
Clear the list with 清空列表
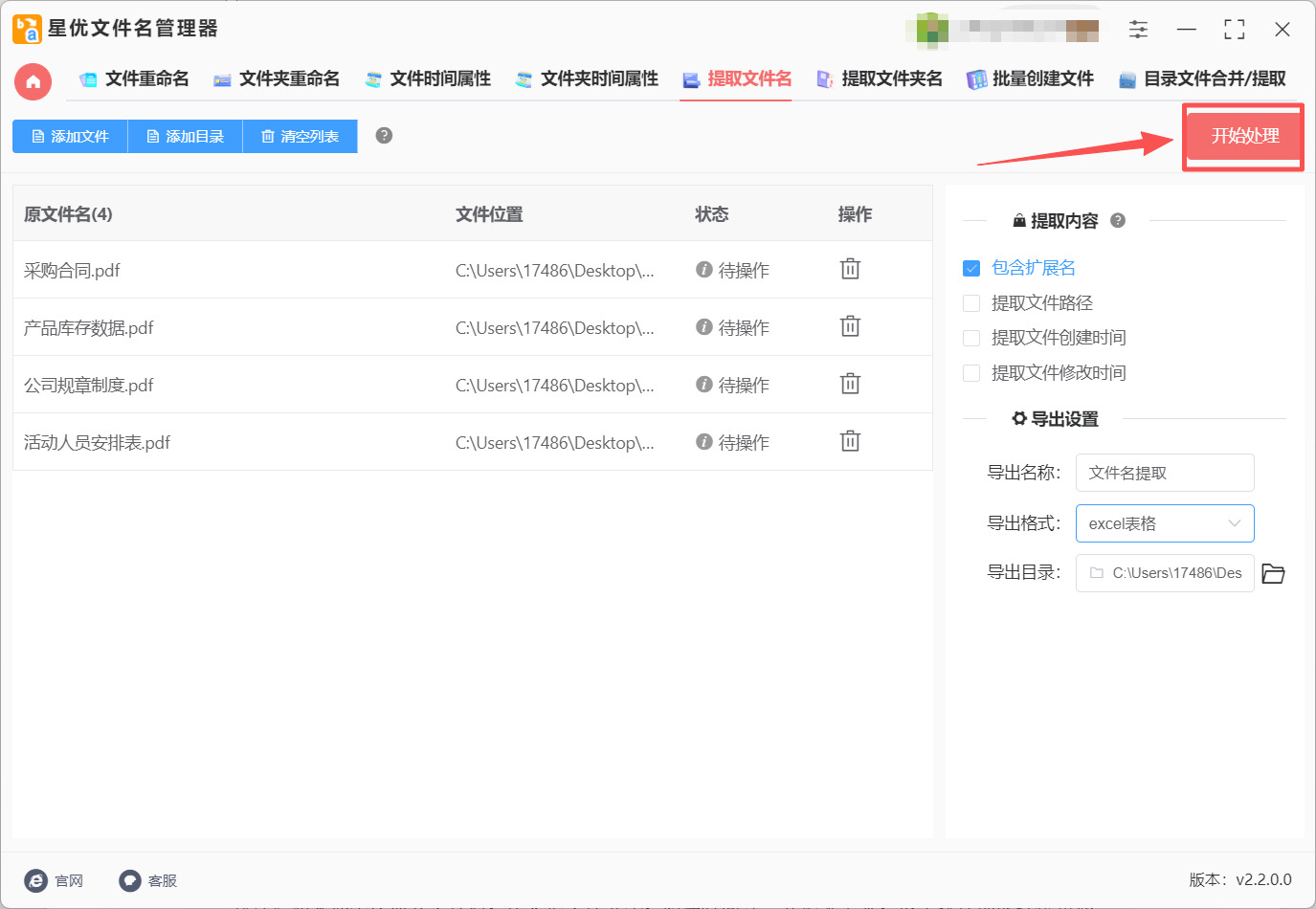pos(300,136)
